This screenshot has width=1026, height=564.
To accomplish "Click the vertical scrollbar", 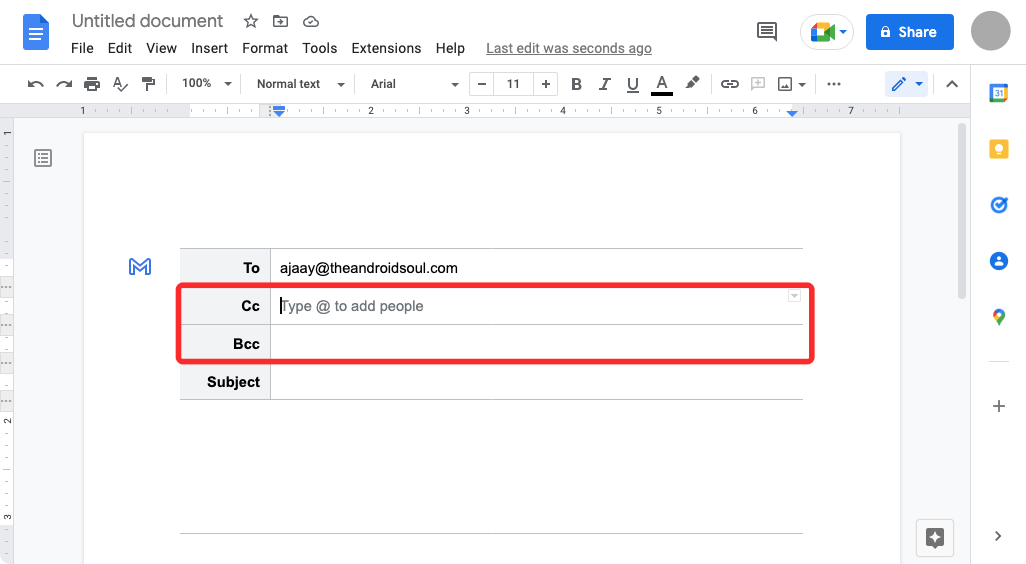I will click(x=961, y=211).
